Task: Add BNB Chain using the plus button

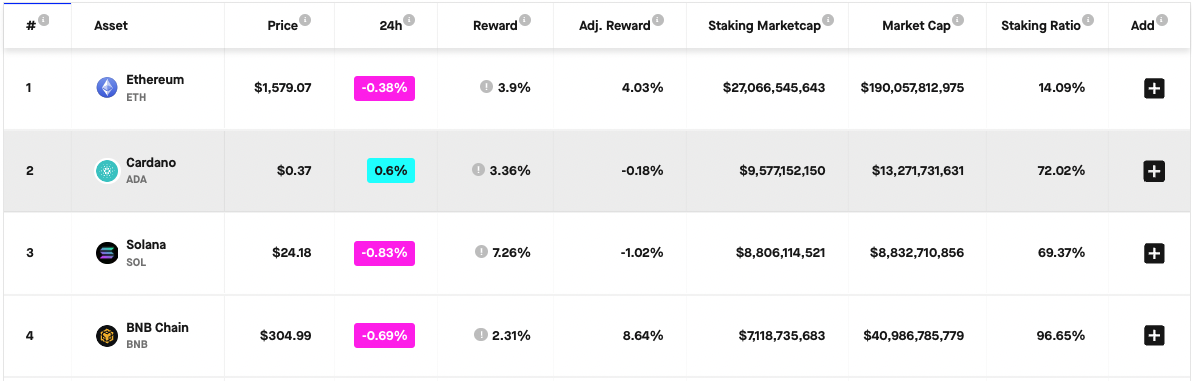Action: pyautogui.click(x=1154, y=335)
